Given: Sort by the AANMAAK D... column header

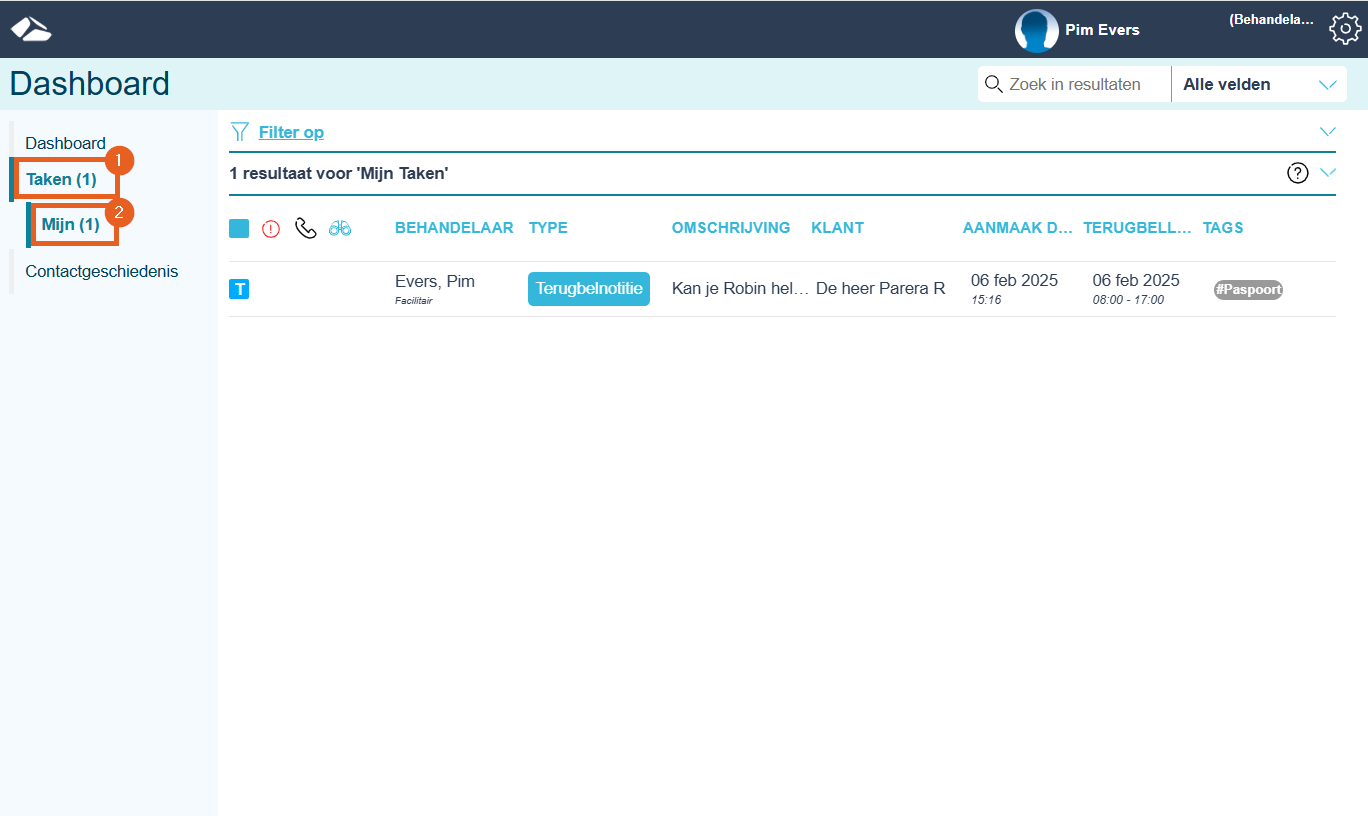Looking at the screenshot, I should pos(1018,228).
